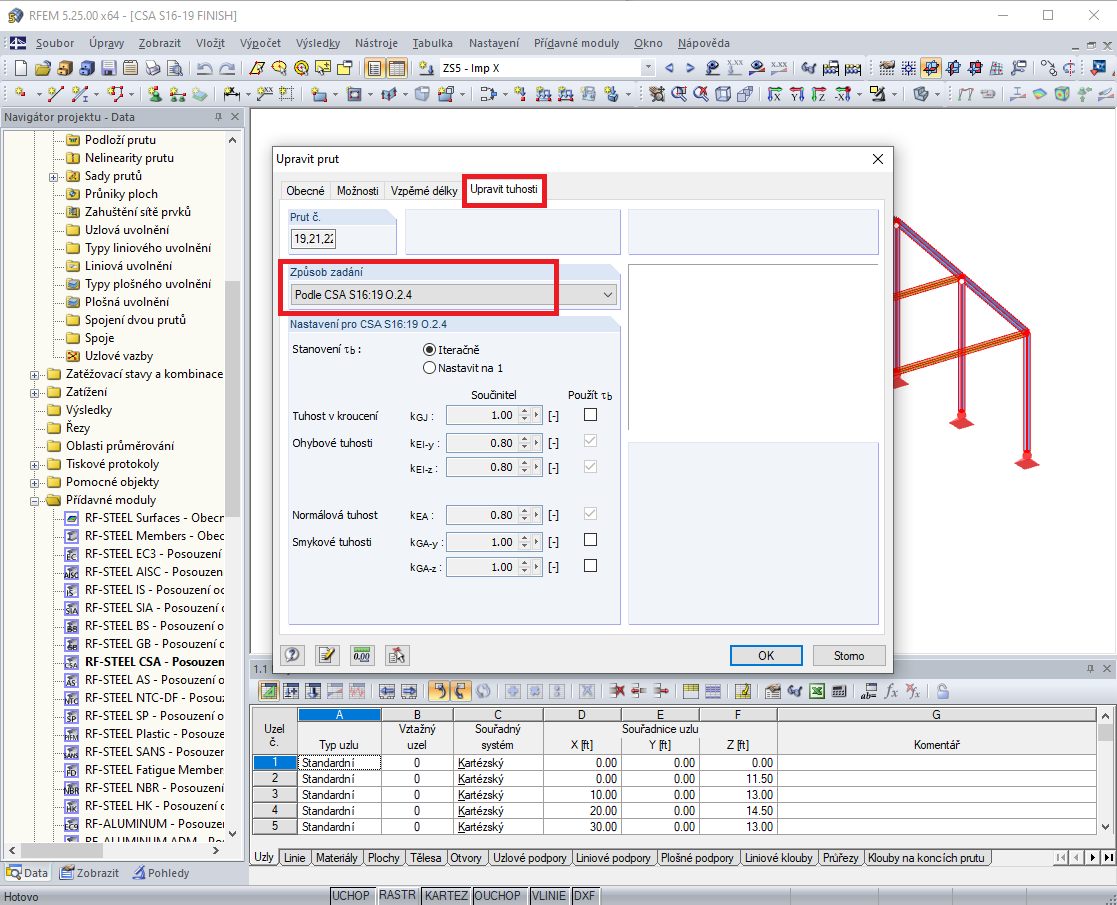Save the model with the floppy disk icon
Image resolution: width=1117 pixels, height=905 pixels.
[x=109, y=68]
